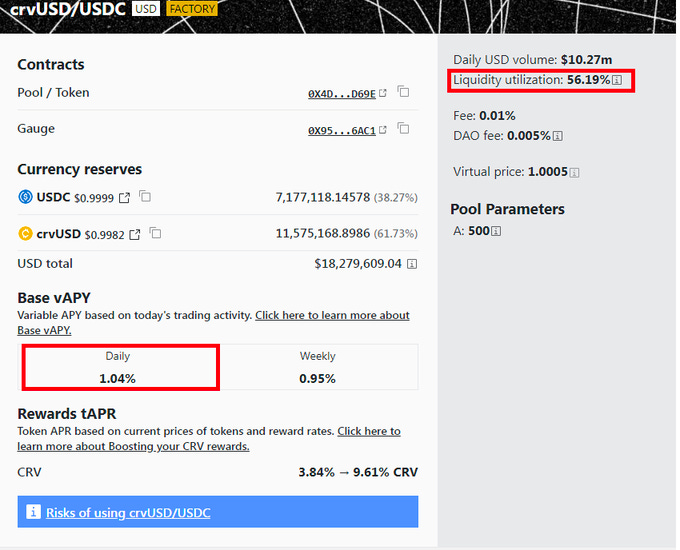The height and width of the screenshot is (550, 680).
Task: Click the USDC reserve amount 7,177,118.14578
Action: pos(323,197)
